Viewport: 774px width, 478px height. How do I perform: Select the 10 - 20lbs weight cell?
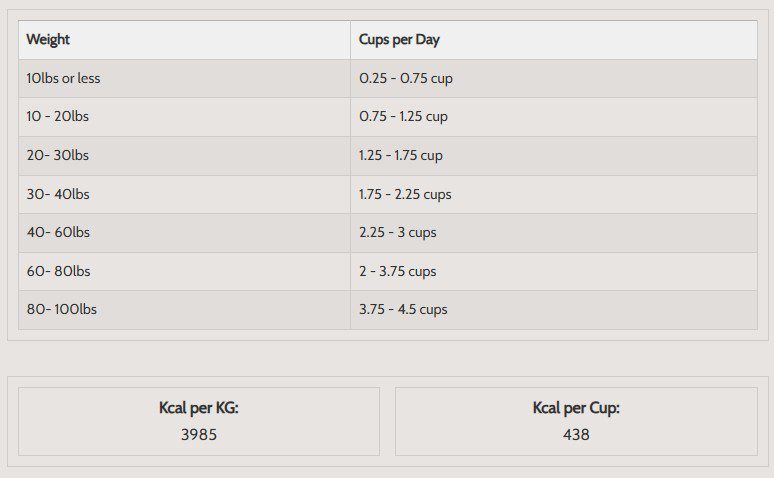click(58, 116)
